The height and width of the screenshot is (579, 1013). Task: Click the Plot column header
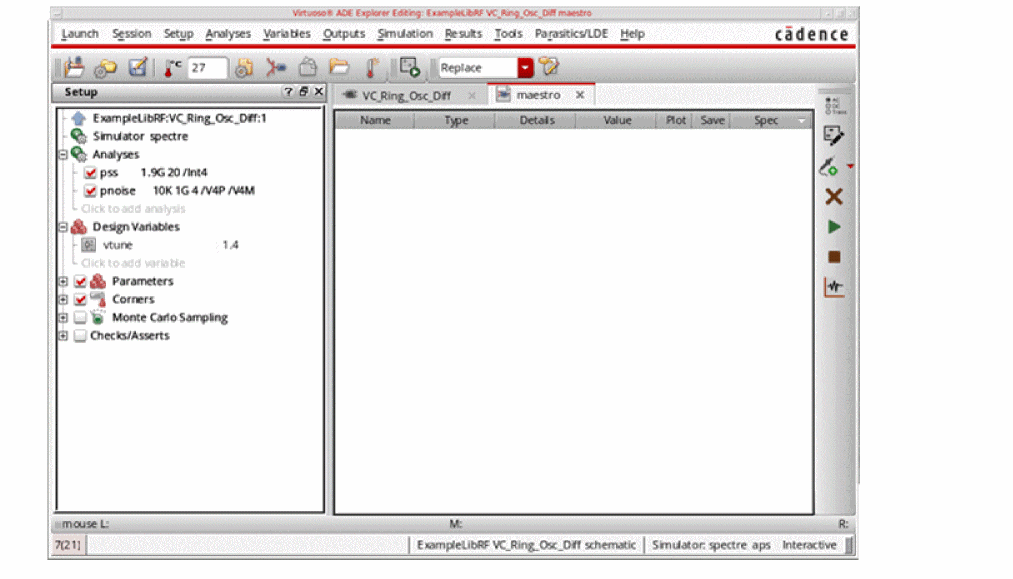676,120
